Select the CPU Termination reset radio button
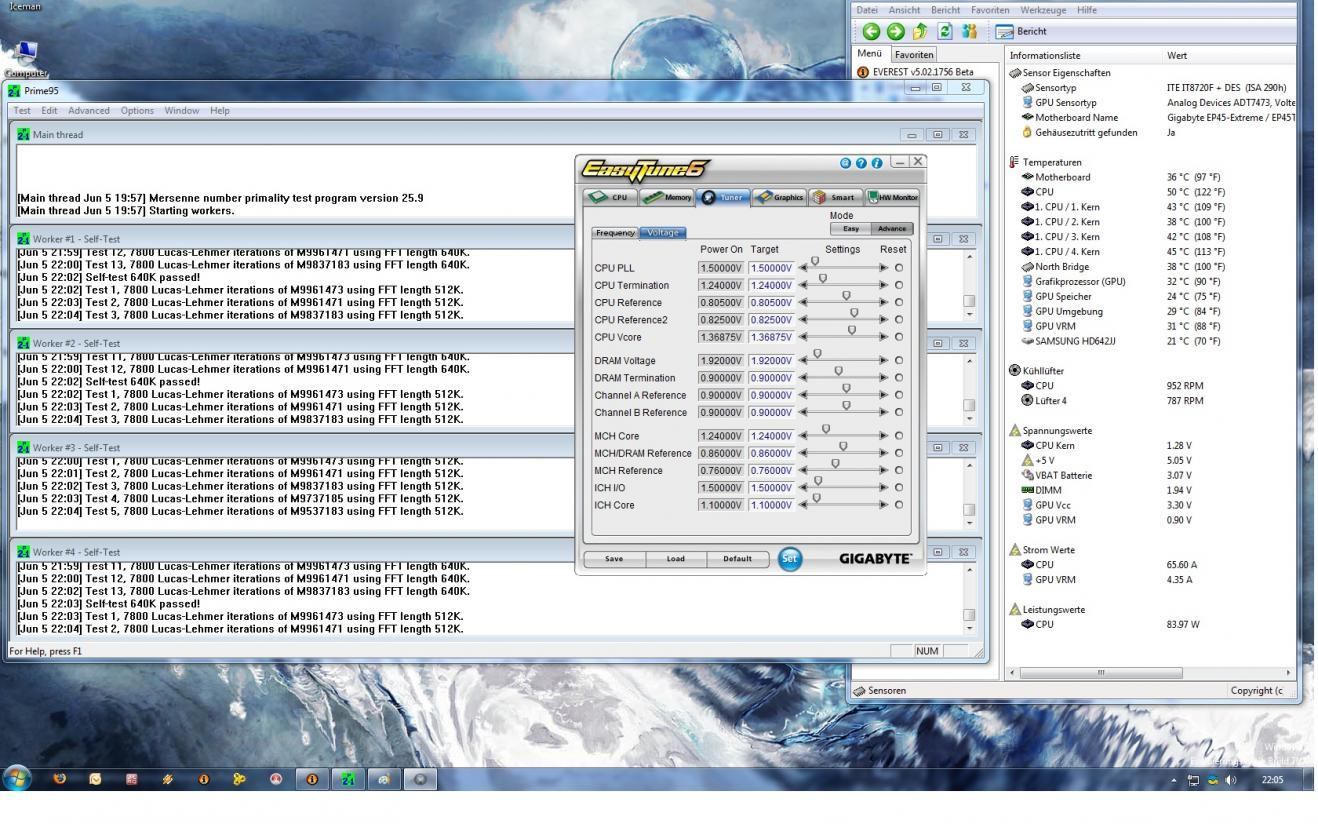Image resolution: width=1318 pixels, height=824 pixels. point(899,285)
